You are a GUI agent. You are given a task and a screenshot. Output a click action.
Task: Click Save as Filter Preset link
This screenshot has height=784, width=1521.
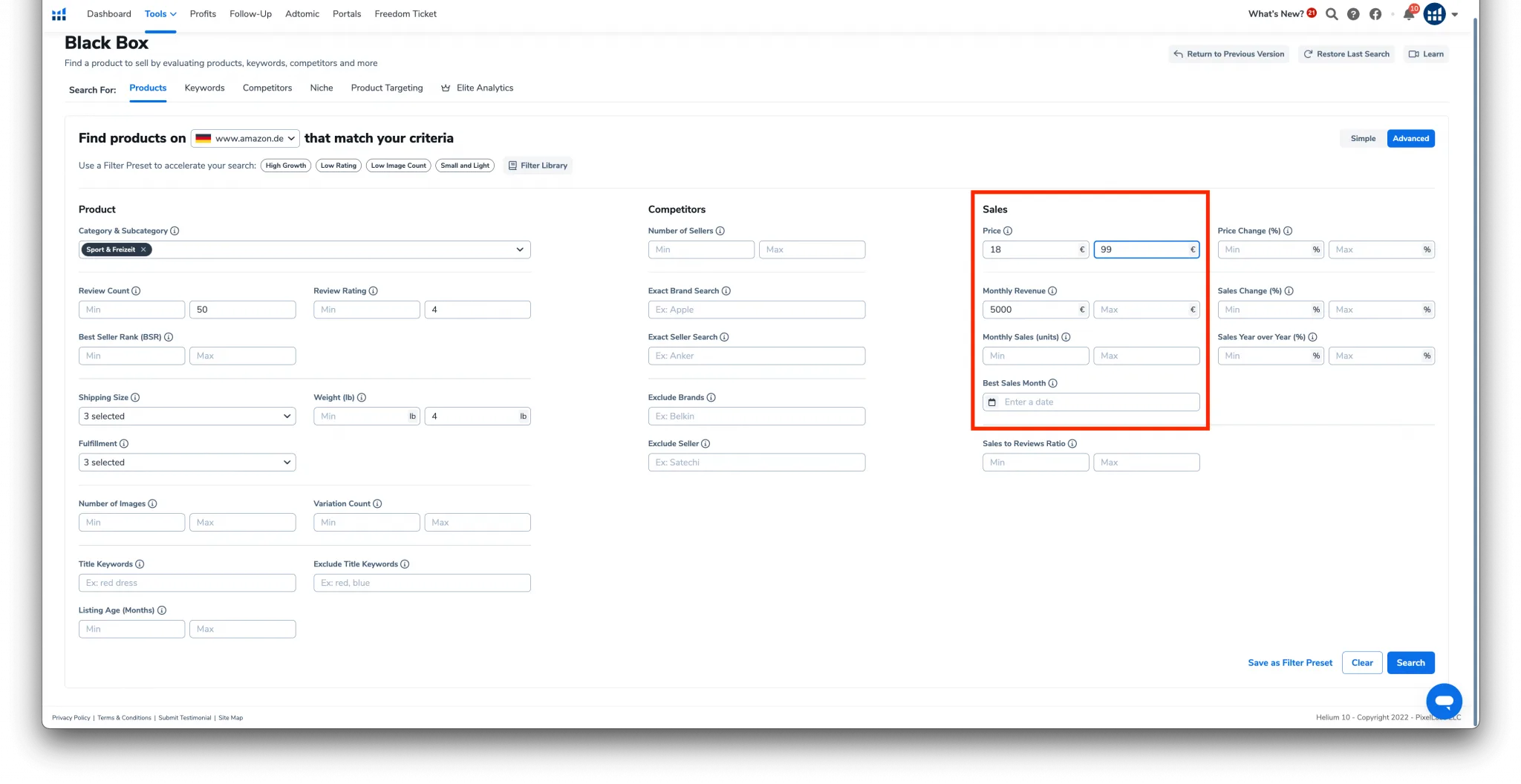[x=1290, y=663]
